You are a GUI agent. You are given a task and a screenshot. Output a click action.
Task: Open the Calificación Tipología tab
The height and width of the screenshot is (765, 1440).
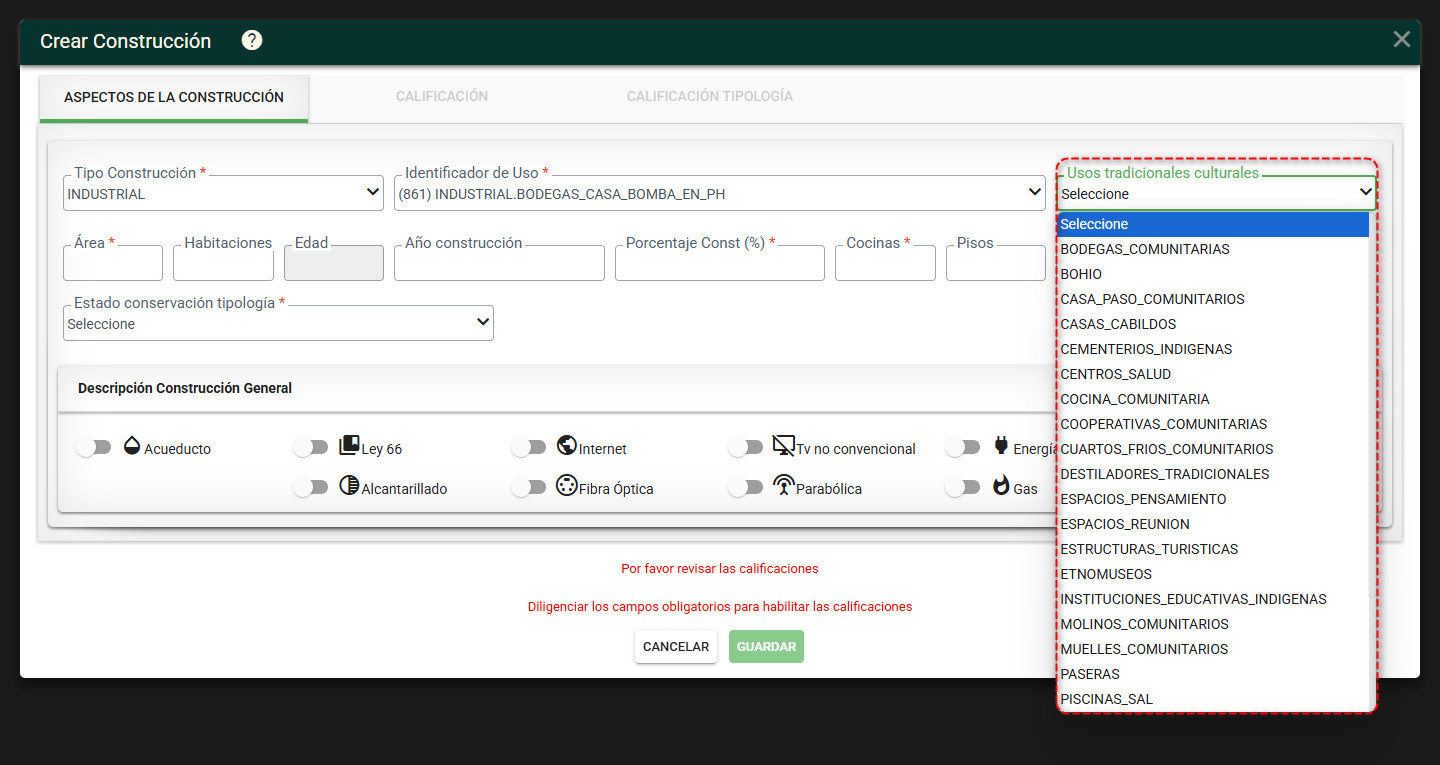[710, 97]
